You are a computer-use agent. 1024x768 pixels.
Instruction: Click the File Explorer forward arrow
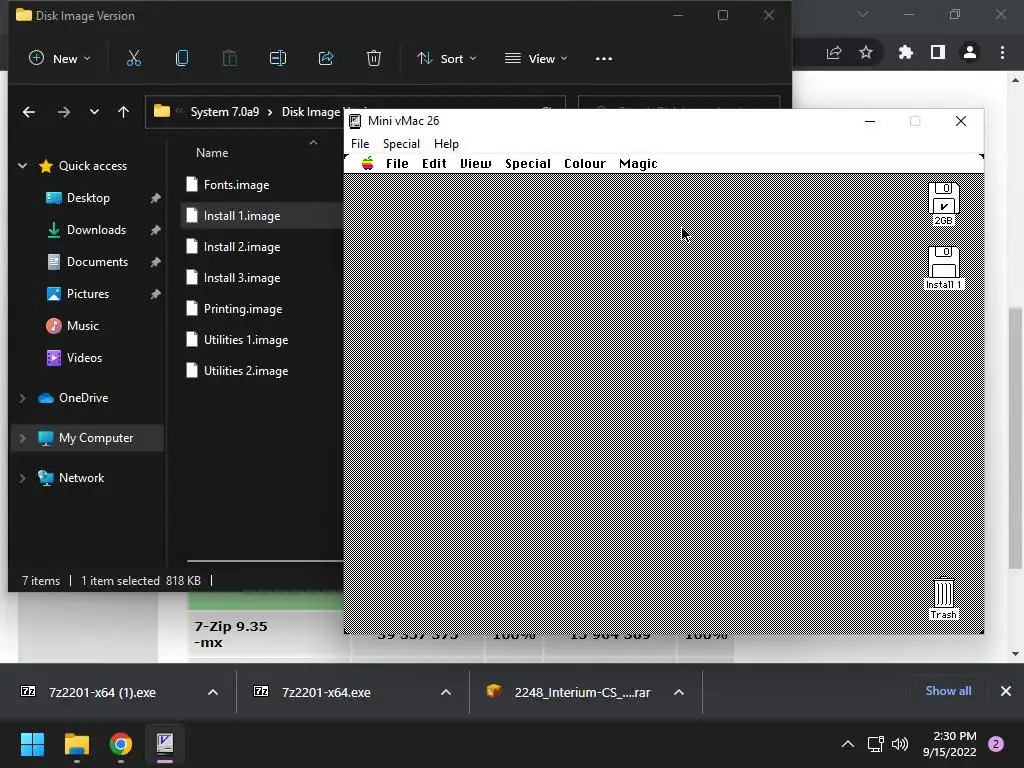pos(63,112)
